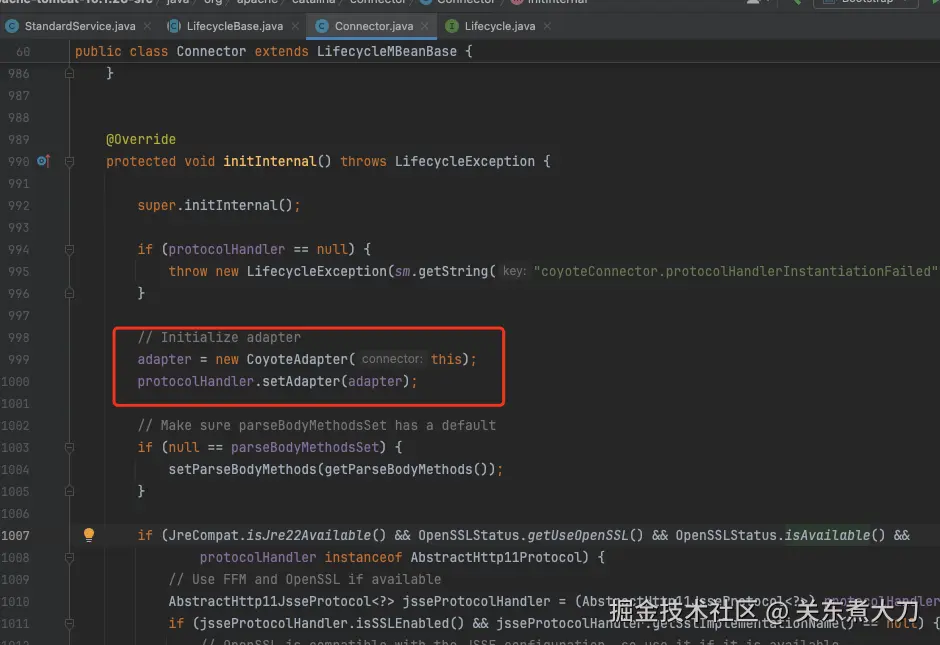Collapse the isSSLEnabled if block on line 1011

pos(70,623)
